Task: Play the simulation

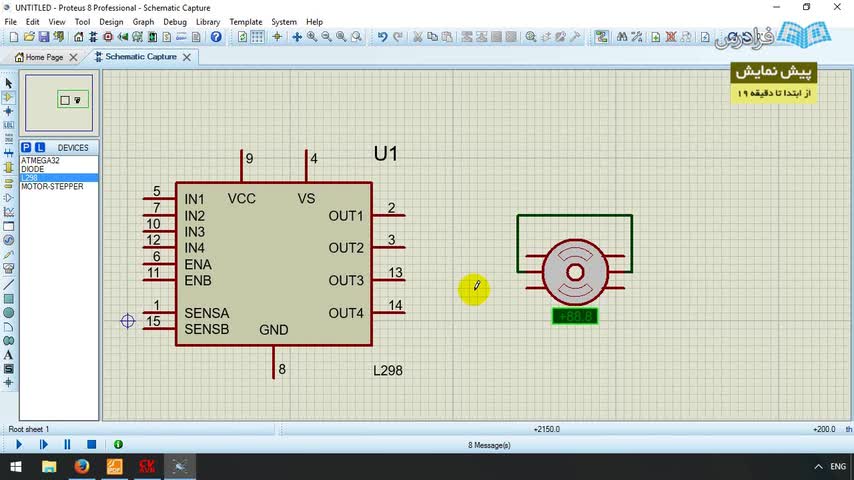Action: pos(19,445)
